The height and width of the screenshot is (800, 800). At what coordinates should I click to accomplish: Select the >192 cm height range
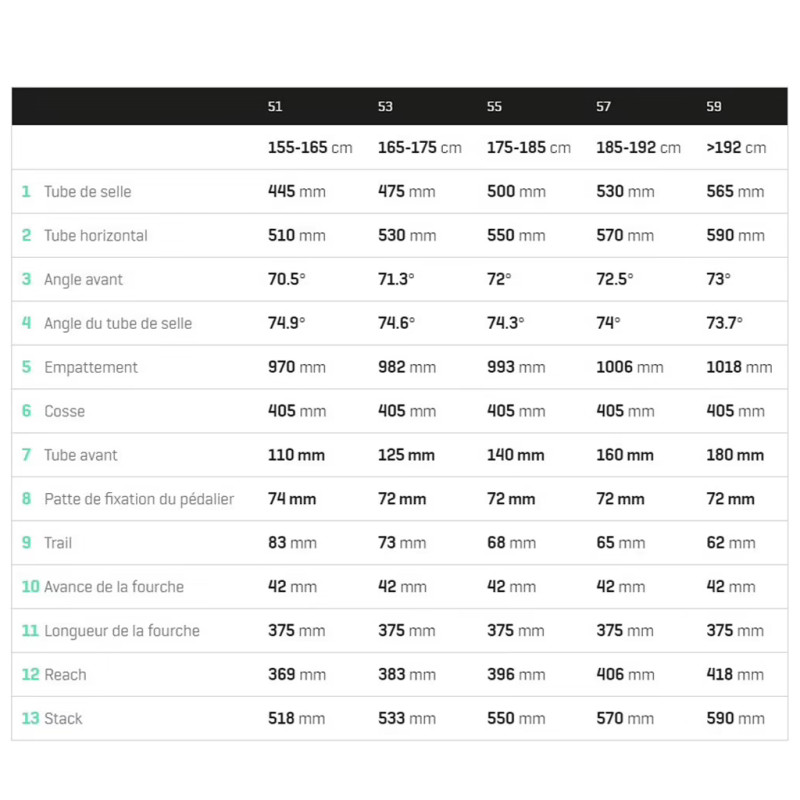(x=736, y=148)
